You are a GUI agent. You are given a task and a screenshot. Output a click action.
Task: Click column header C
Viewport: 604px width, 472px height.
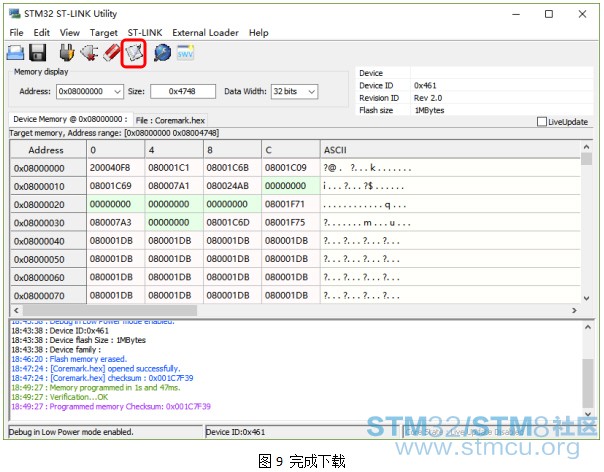[x=291, y=150]
